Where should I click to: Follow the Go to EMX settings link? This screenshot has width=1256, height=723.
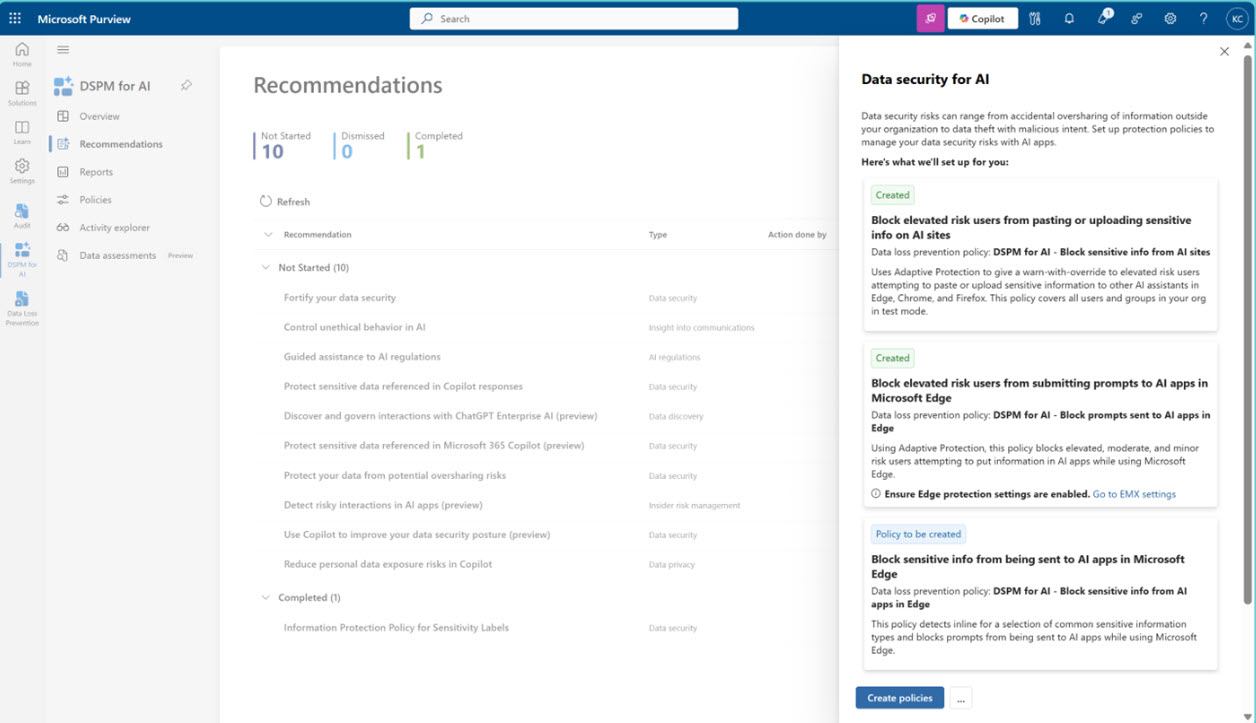point(1134,494)
